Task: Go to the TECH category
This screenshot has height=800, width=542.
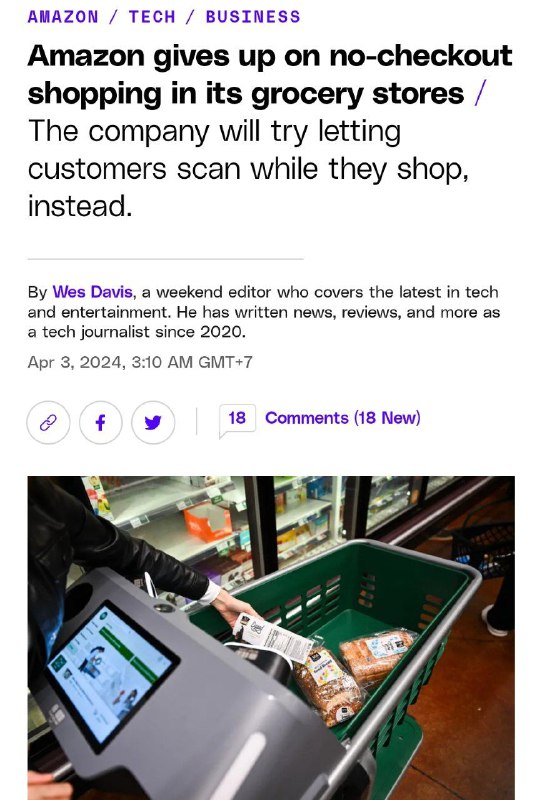Action: [152, 17]
